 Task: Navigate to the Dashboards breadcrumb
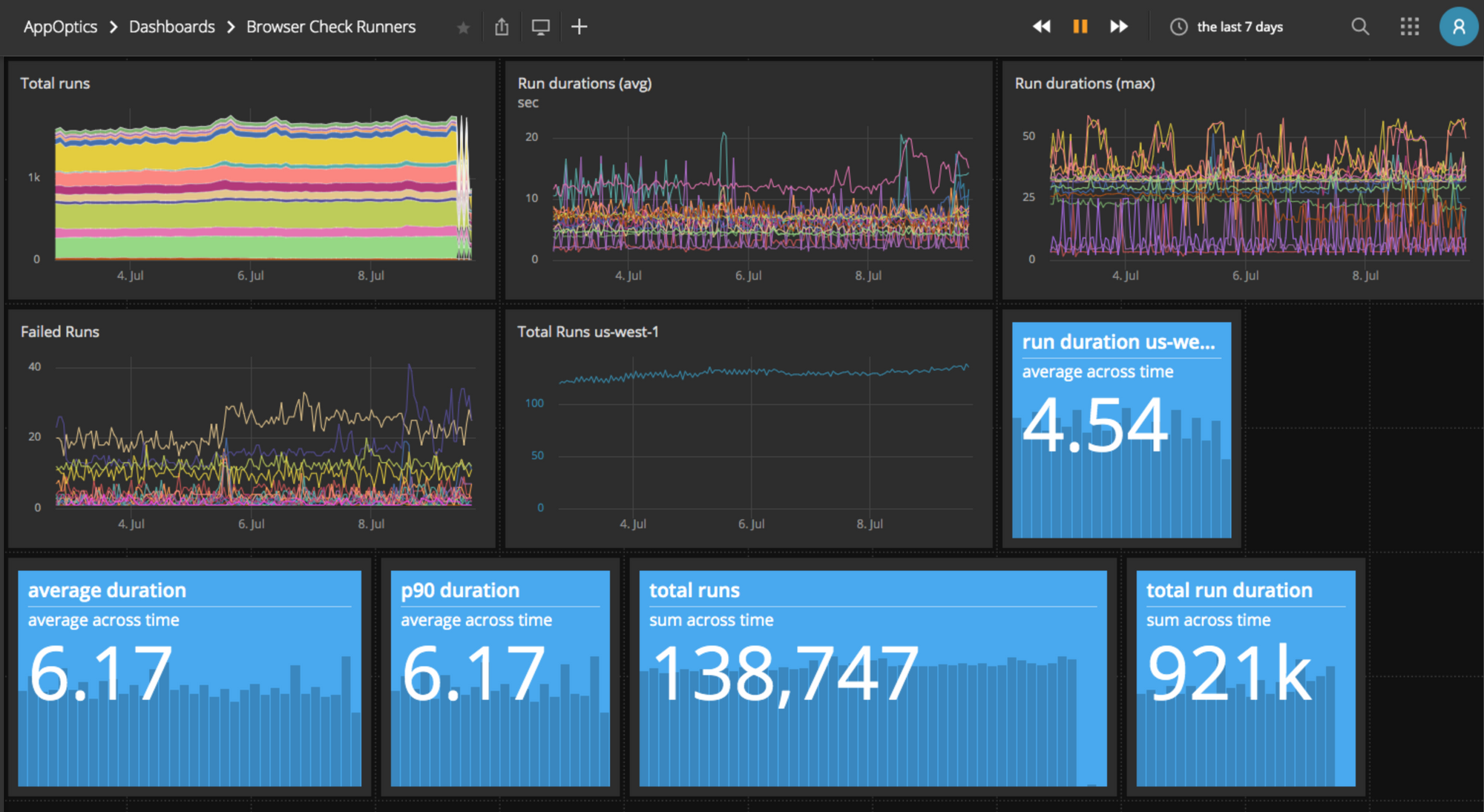[171, 27]
